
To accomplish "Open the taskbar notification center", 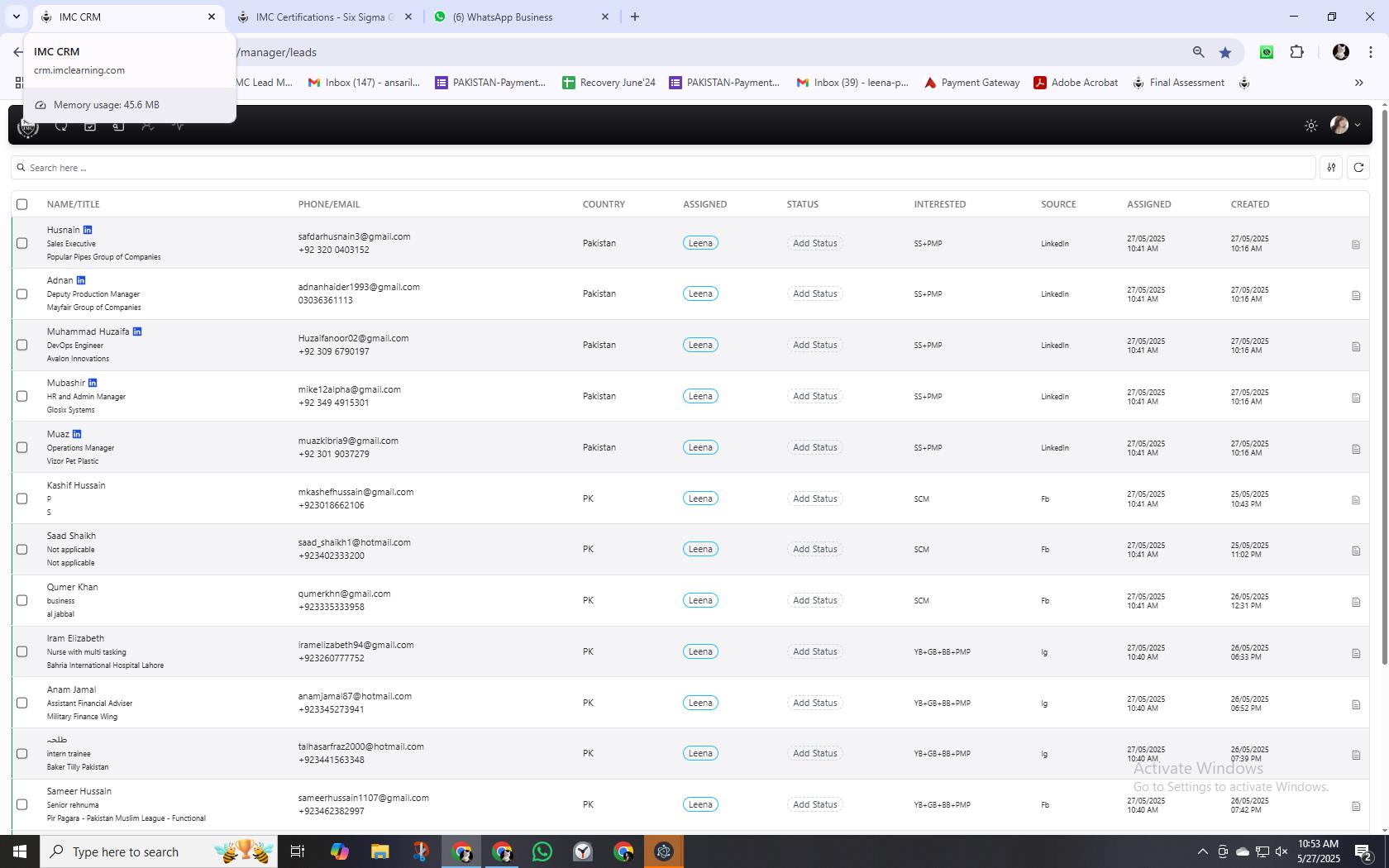I will point(1363,851).
